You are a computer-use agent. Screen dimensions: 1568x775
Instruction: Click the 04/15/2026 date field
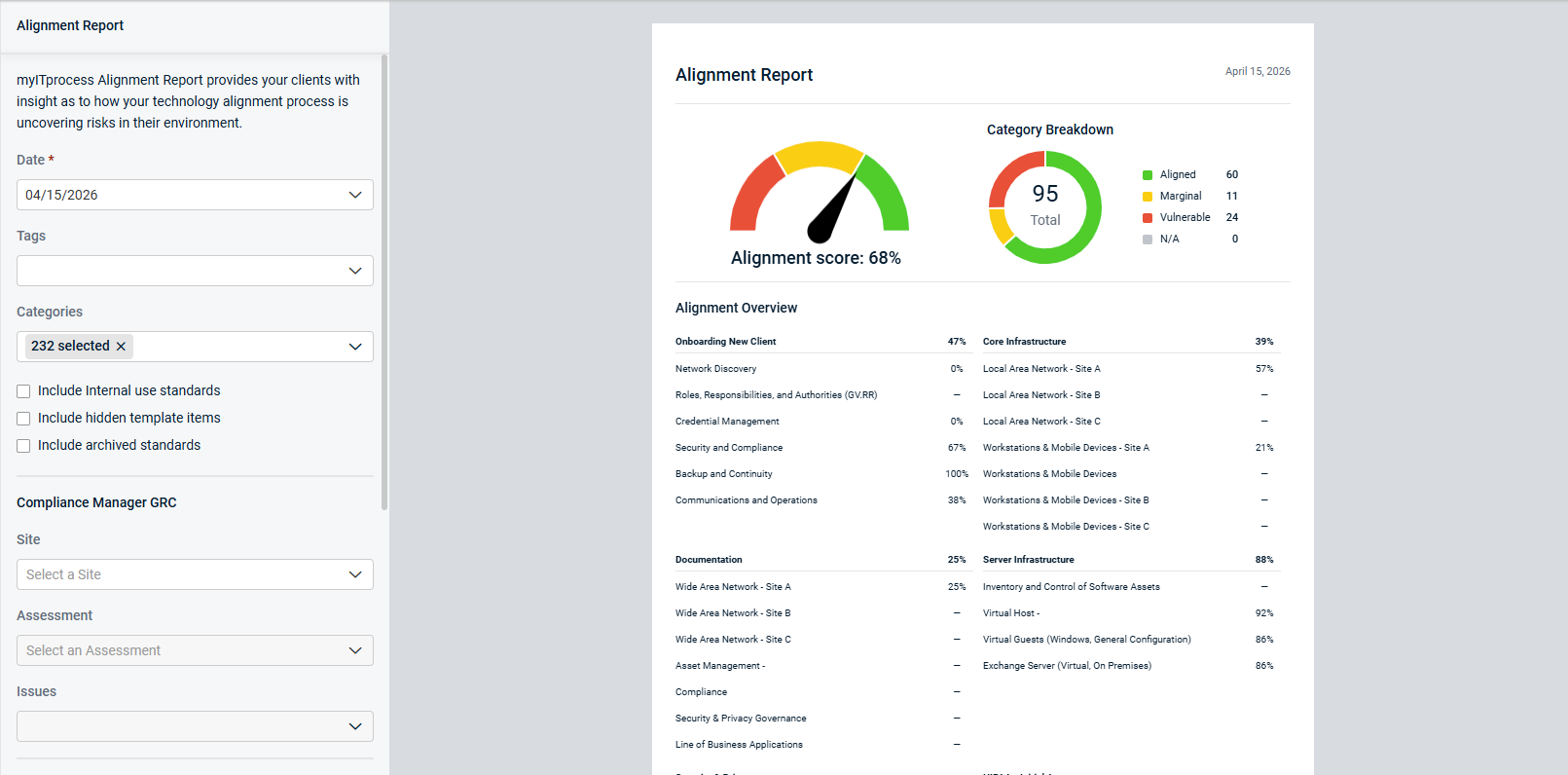coord(175,195)
